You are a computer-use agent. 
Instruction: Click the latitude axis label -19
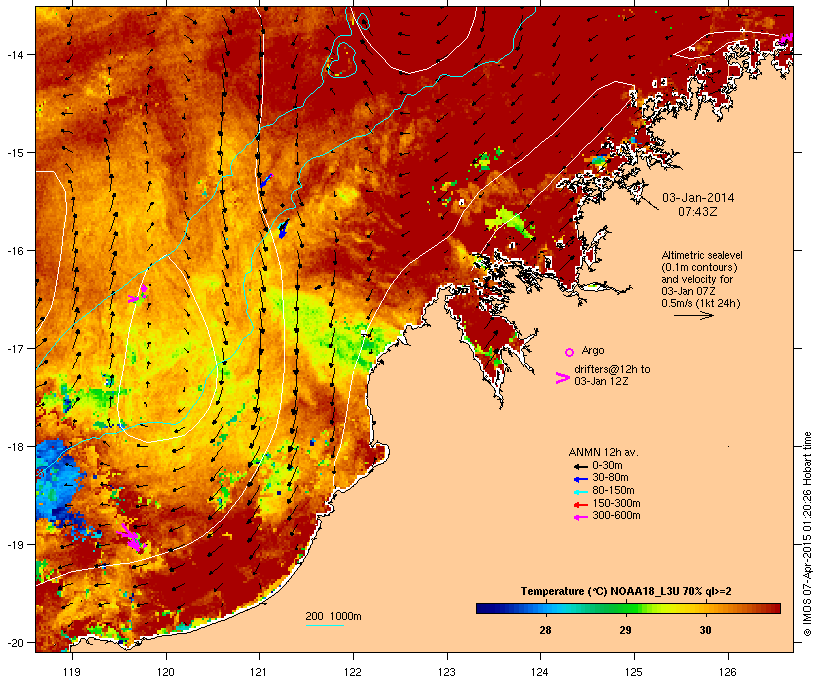(14, 545)
